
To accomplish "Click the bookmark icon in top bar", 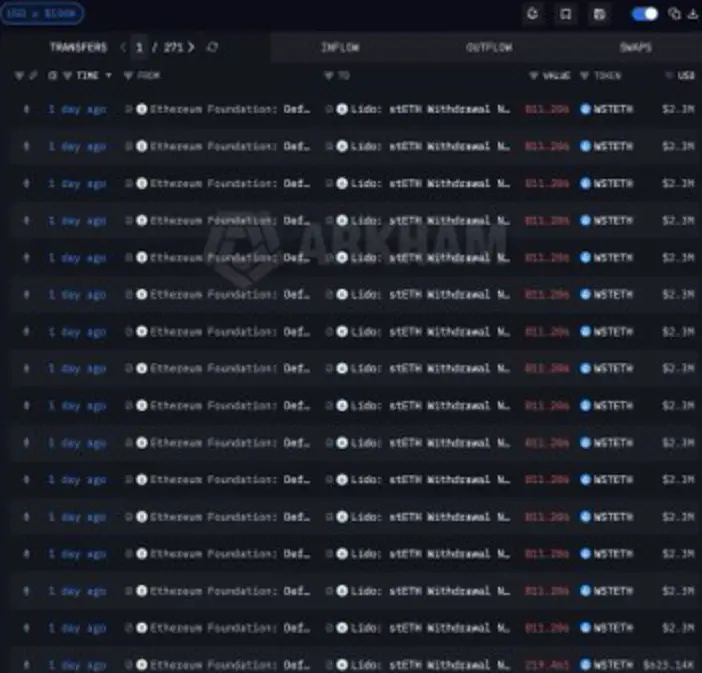I will pyautogui.click(x=566, y=14).
